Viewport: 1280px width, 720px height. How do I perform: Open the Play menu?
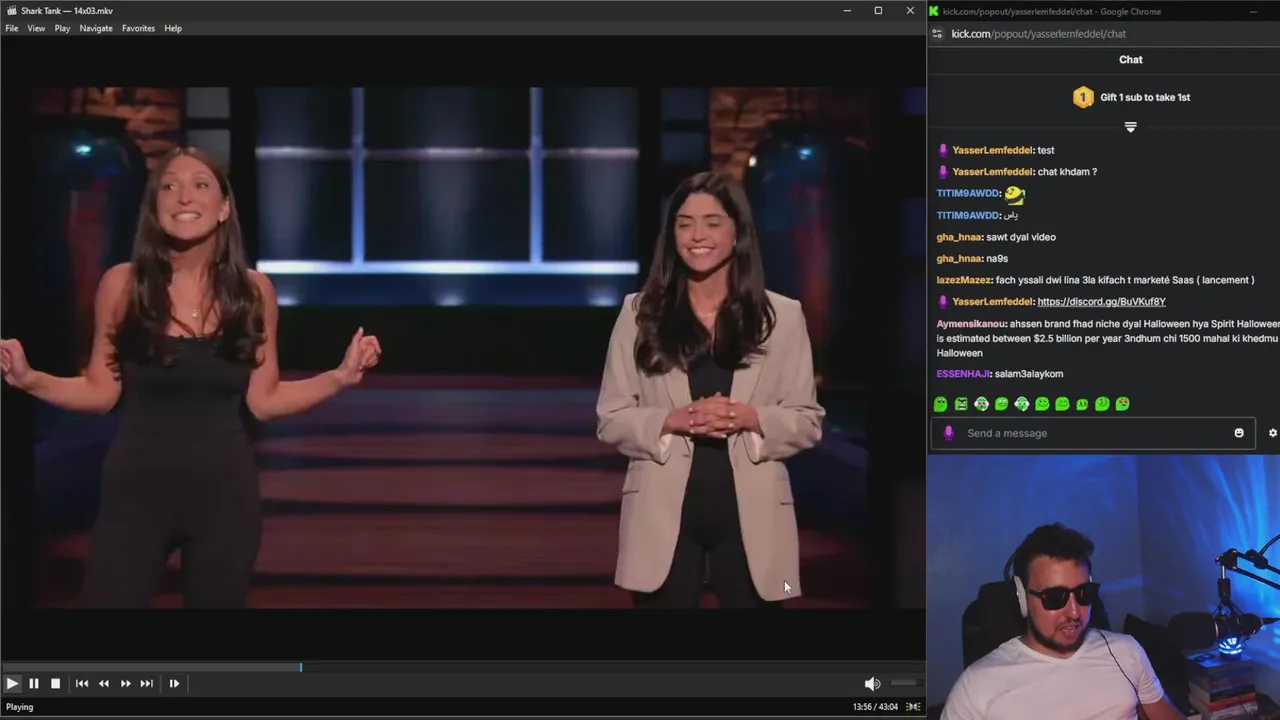coord(62,28)
